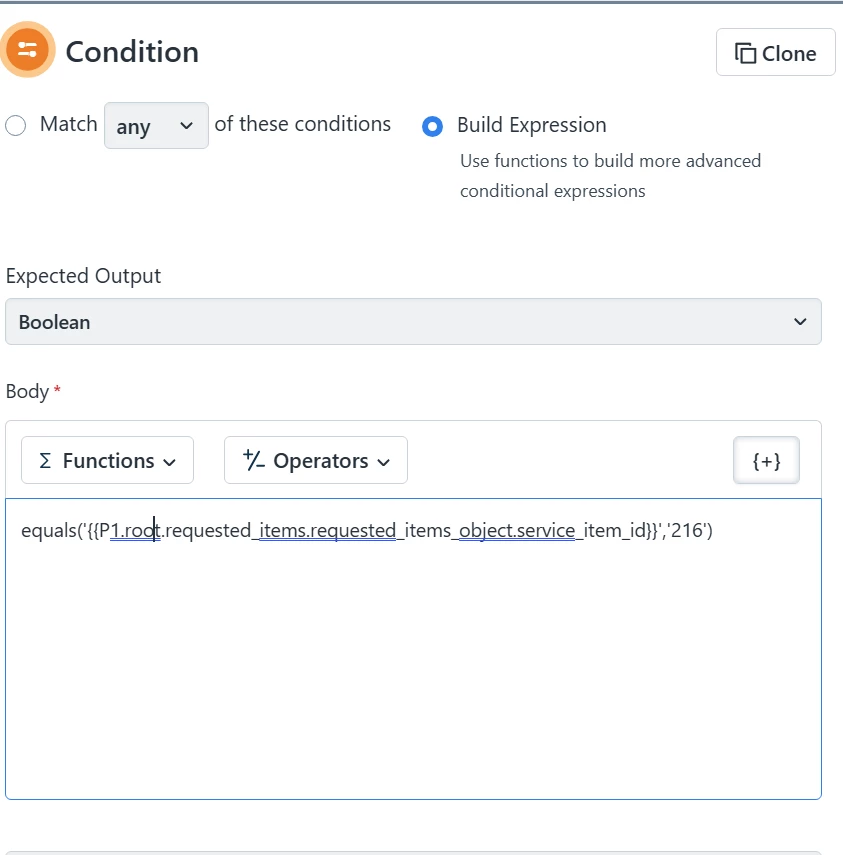This screenshot has height=855, width=843.
Task: Open the 'any' match dropdown
Action: [x=156, y=125]
